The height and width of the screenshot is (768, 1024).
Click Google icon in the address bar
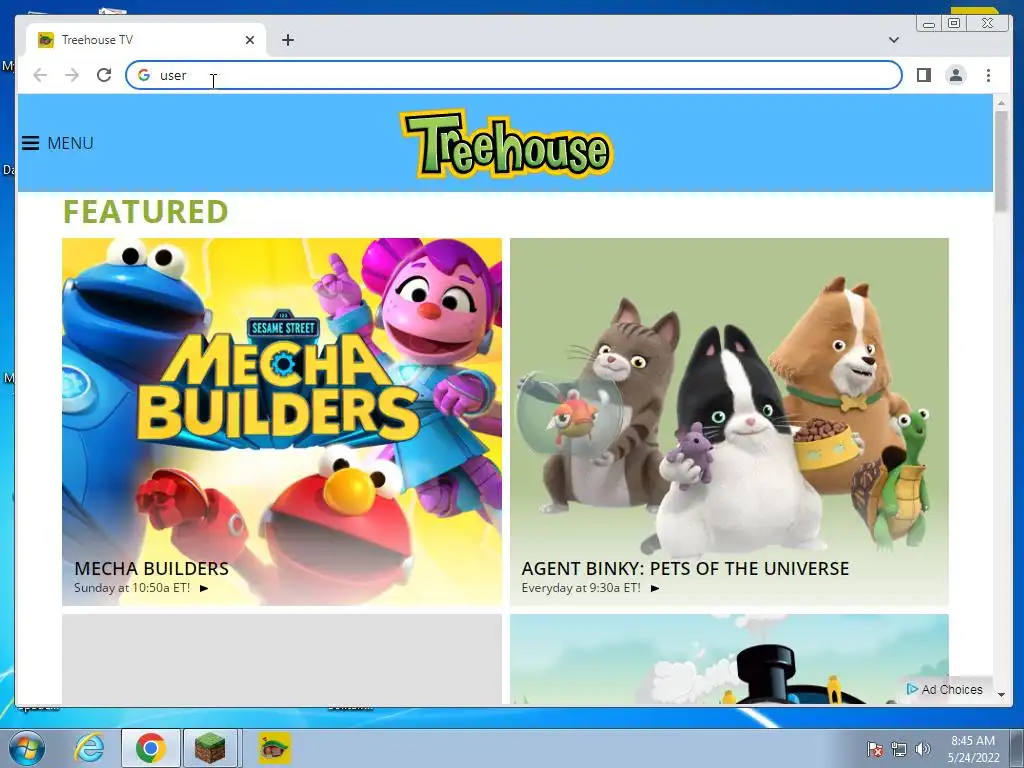(144, 75)
